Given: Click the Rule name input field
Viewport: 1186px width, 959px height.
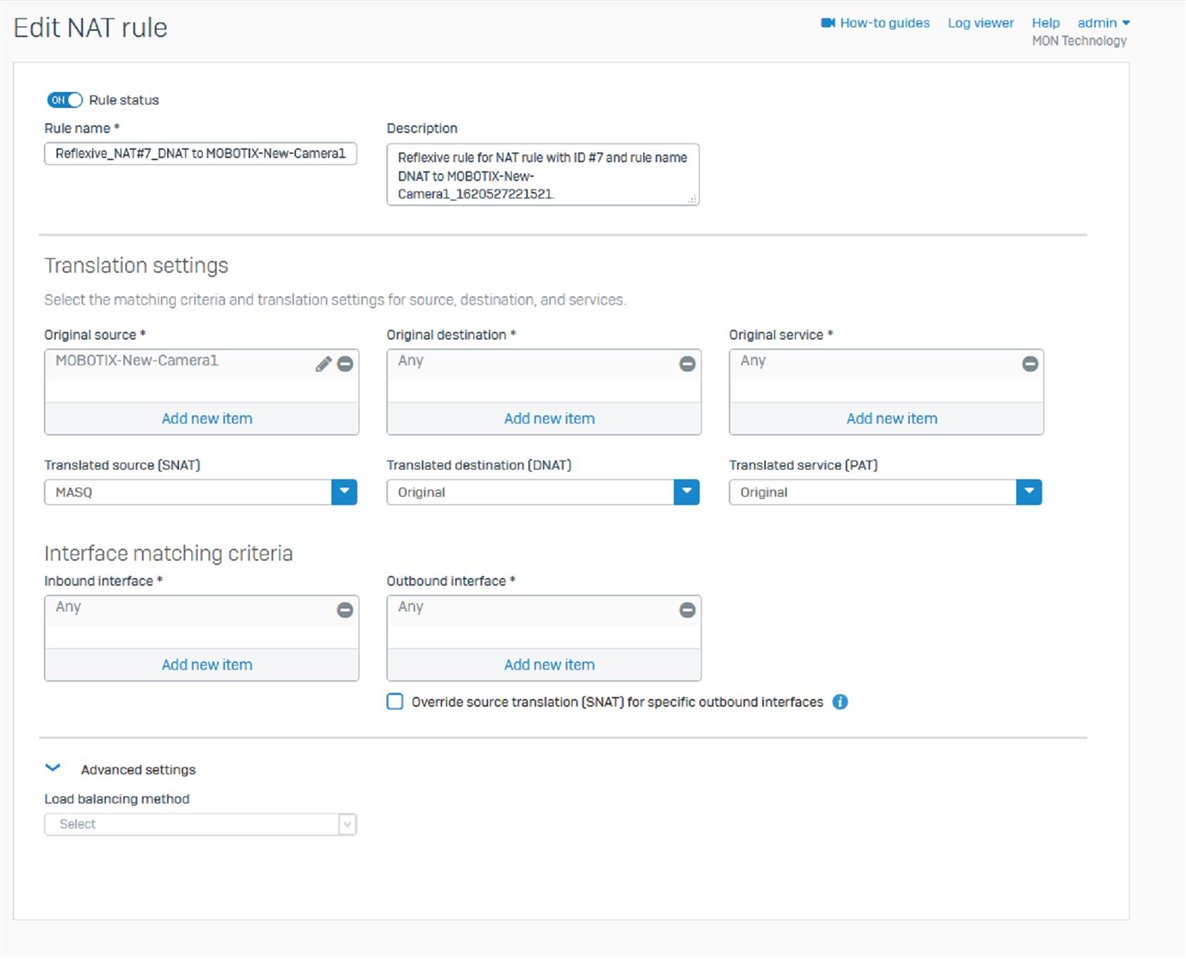Looking at the screenshot, I should pyautogui.click(x=200, y=154).
